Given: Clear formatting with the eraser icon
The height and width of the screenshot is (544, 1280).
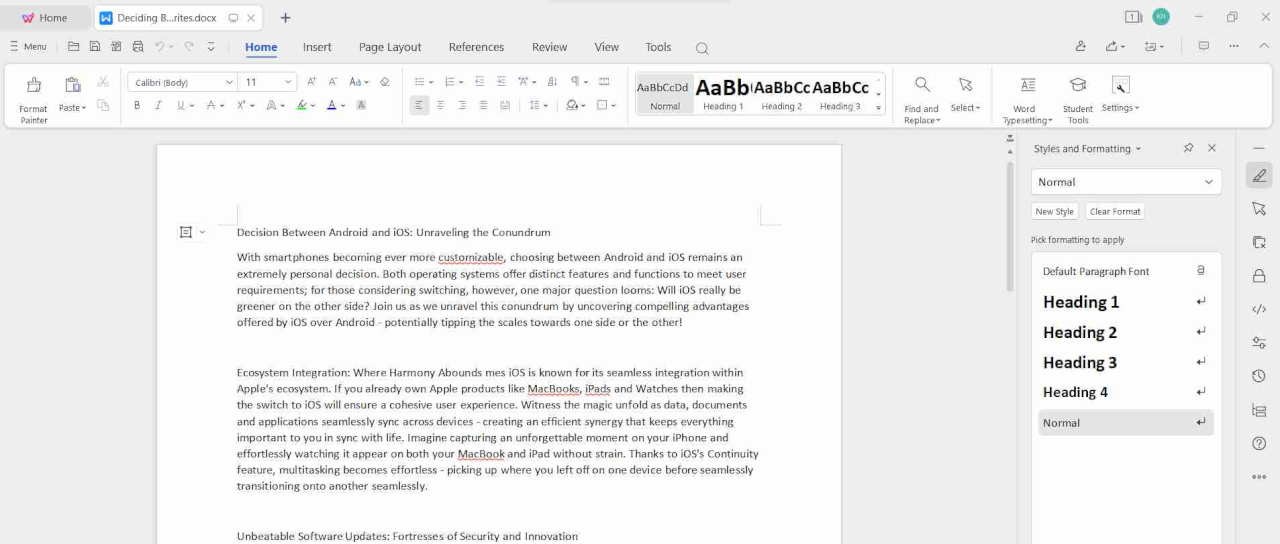Looking at the screenshot, I should pos(385,82).
